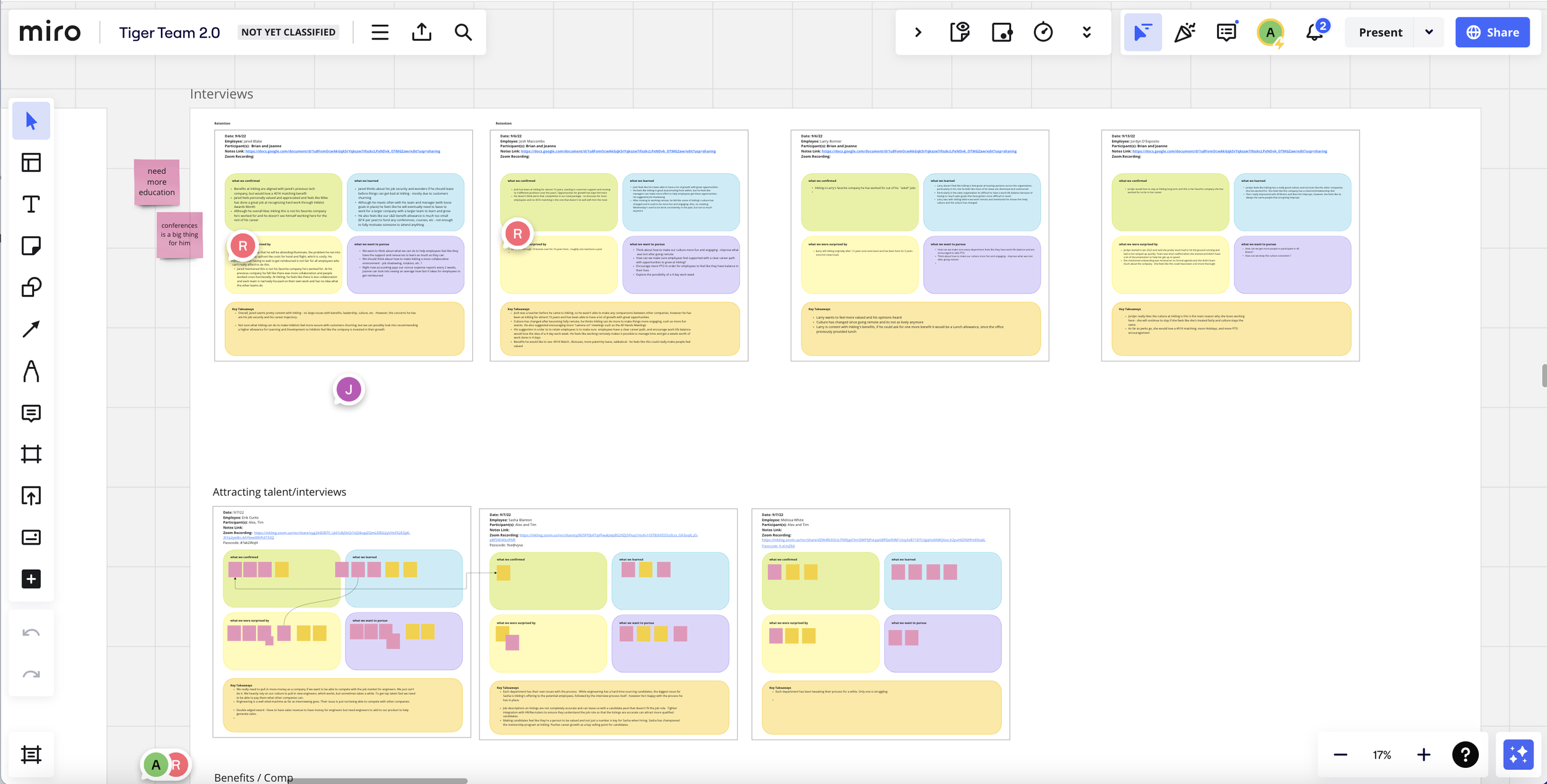Viewport: 1547px width, 784px height.
Task: Expand more apps double chevron
Action: [1087, 32]
